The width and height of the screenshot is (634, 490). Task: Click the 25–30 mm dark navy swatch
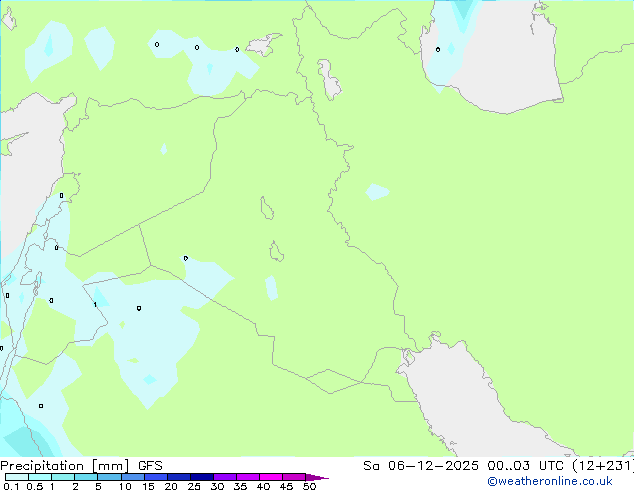[x=201, y=477]
